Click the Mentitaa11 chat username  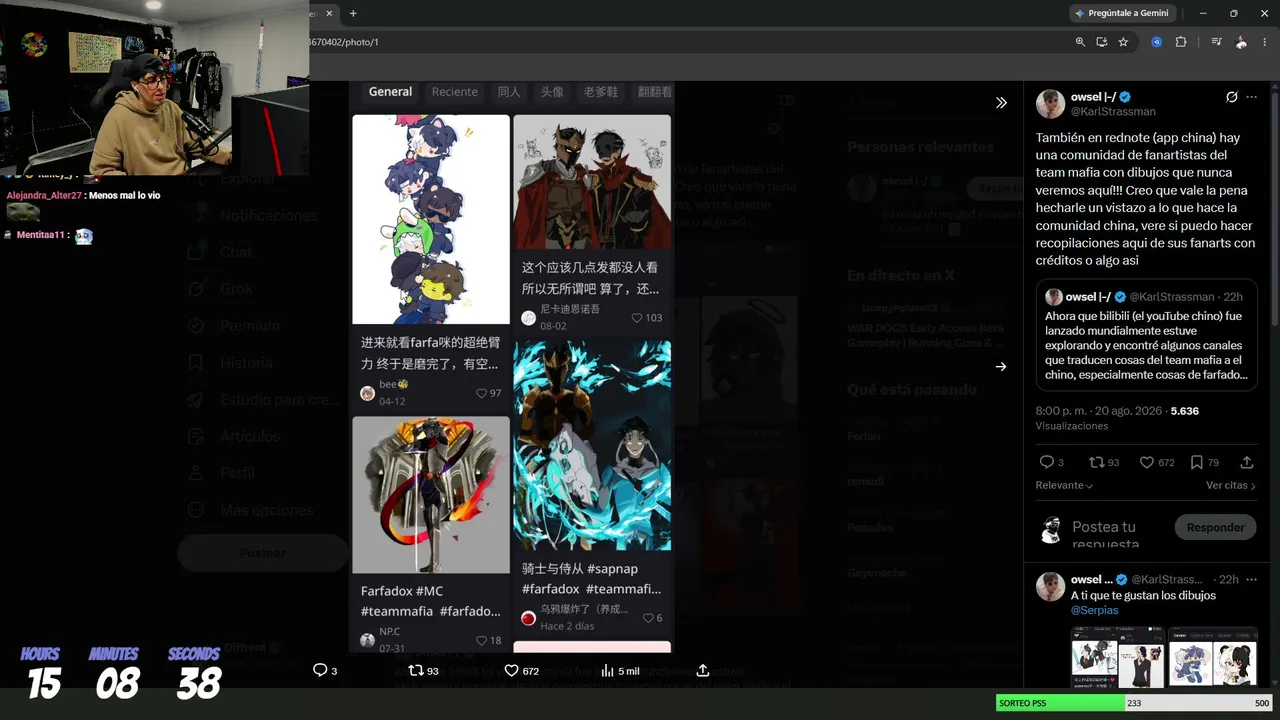[x=40, y=235]
